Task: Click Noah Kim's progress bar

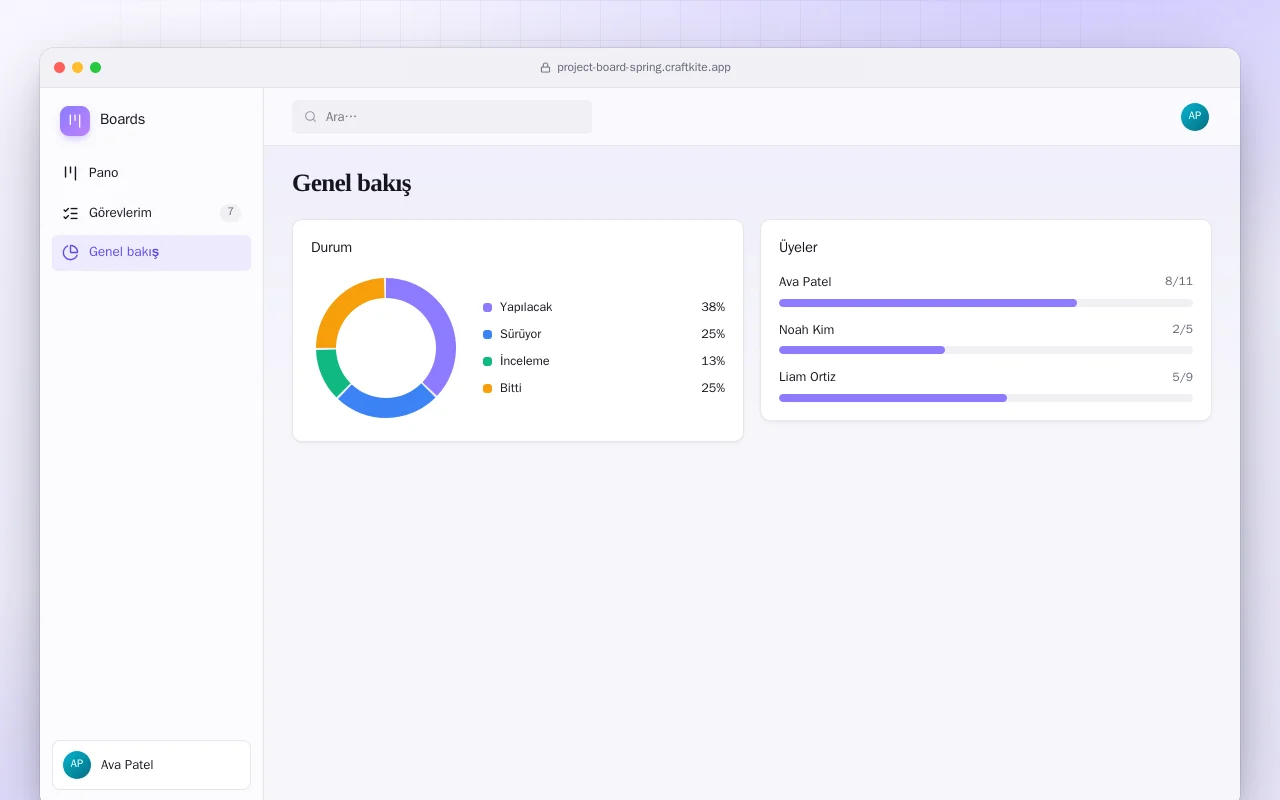Action: click(986, 350)
